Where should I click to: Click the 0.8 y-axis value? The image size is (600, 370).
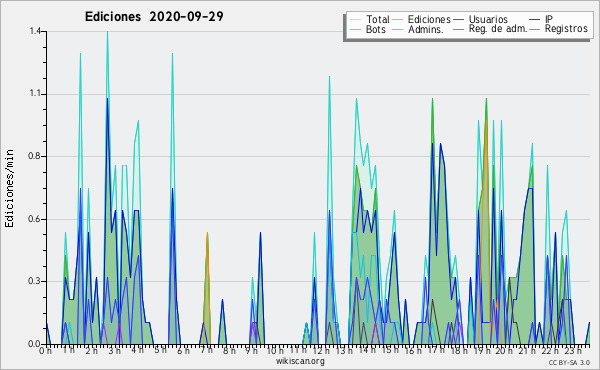tap(35, 156)
